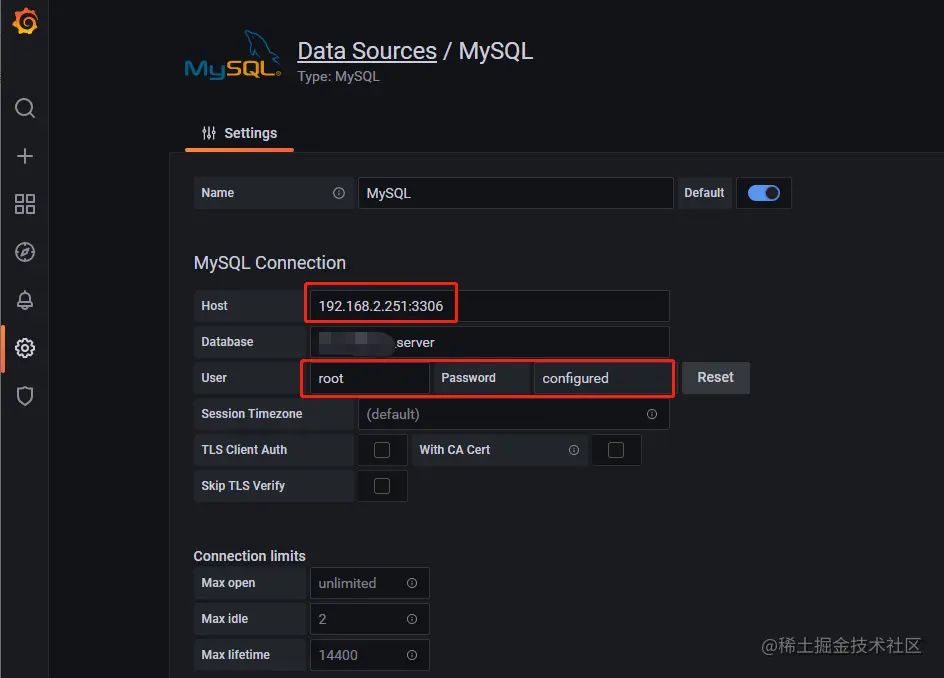This screenshot has width=944, height=678.
Task: Open the Configuration gear icon
Action: (x=25, y=348)
